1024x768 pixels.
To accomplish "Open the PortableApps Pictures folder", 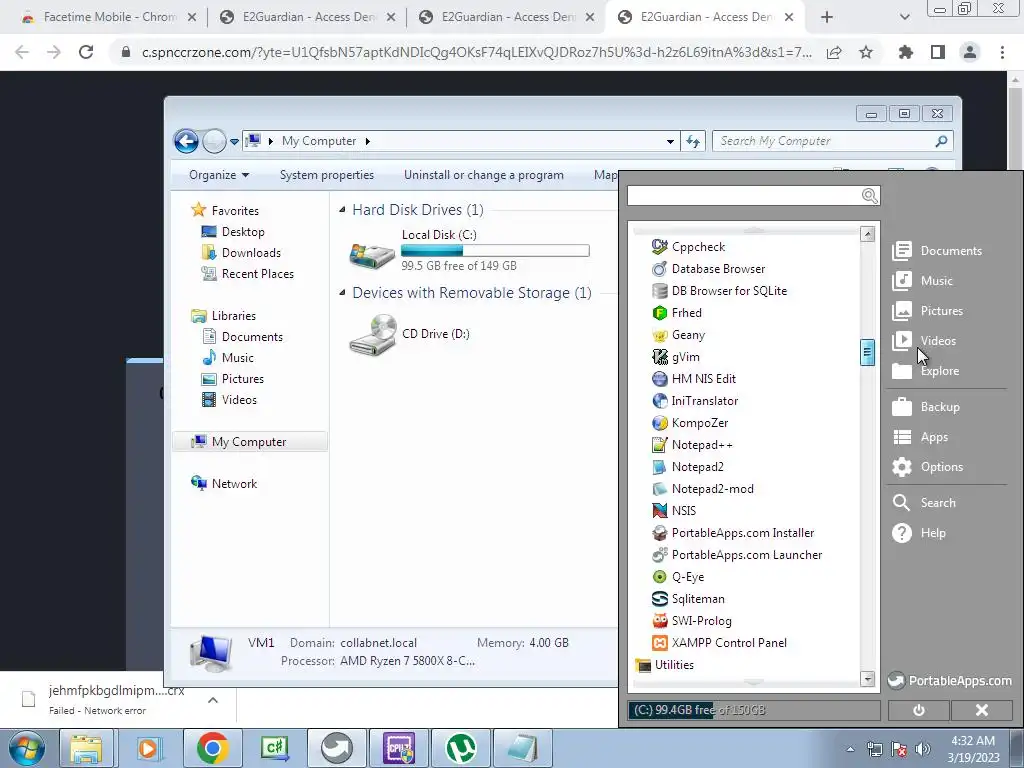I will [x=927, y=311].
